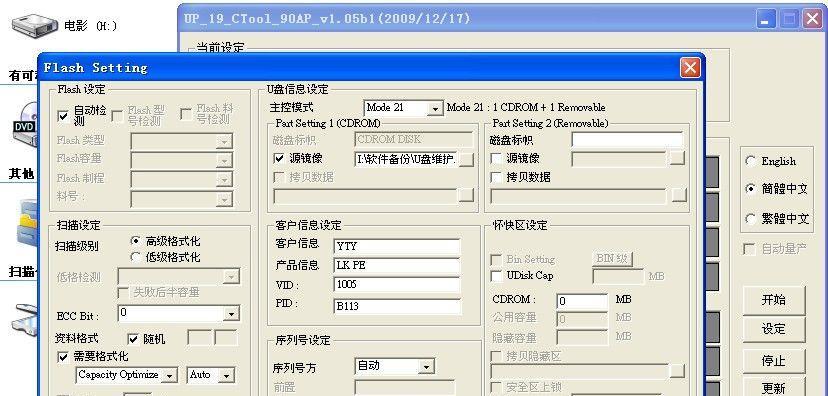Select 高级格式化 scan level

[136, 241]
